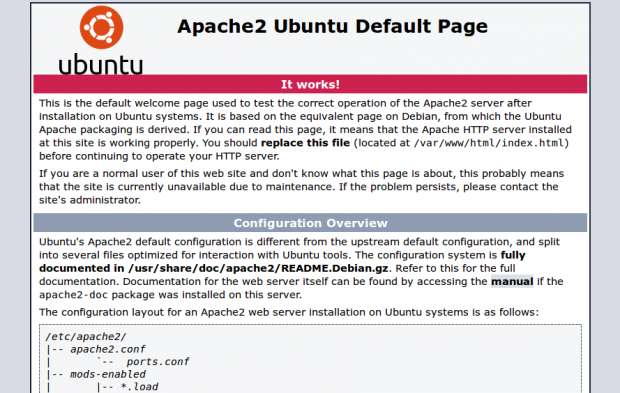Viewport: 620px width, 393px height.
Task: Click the ports.conf line in the tree
Action: tap(157, 362)
